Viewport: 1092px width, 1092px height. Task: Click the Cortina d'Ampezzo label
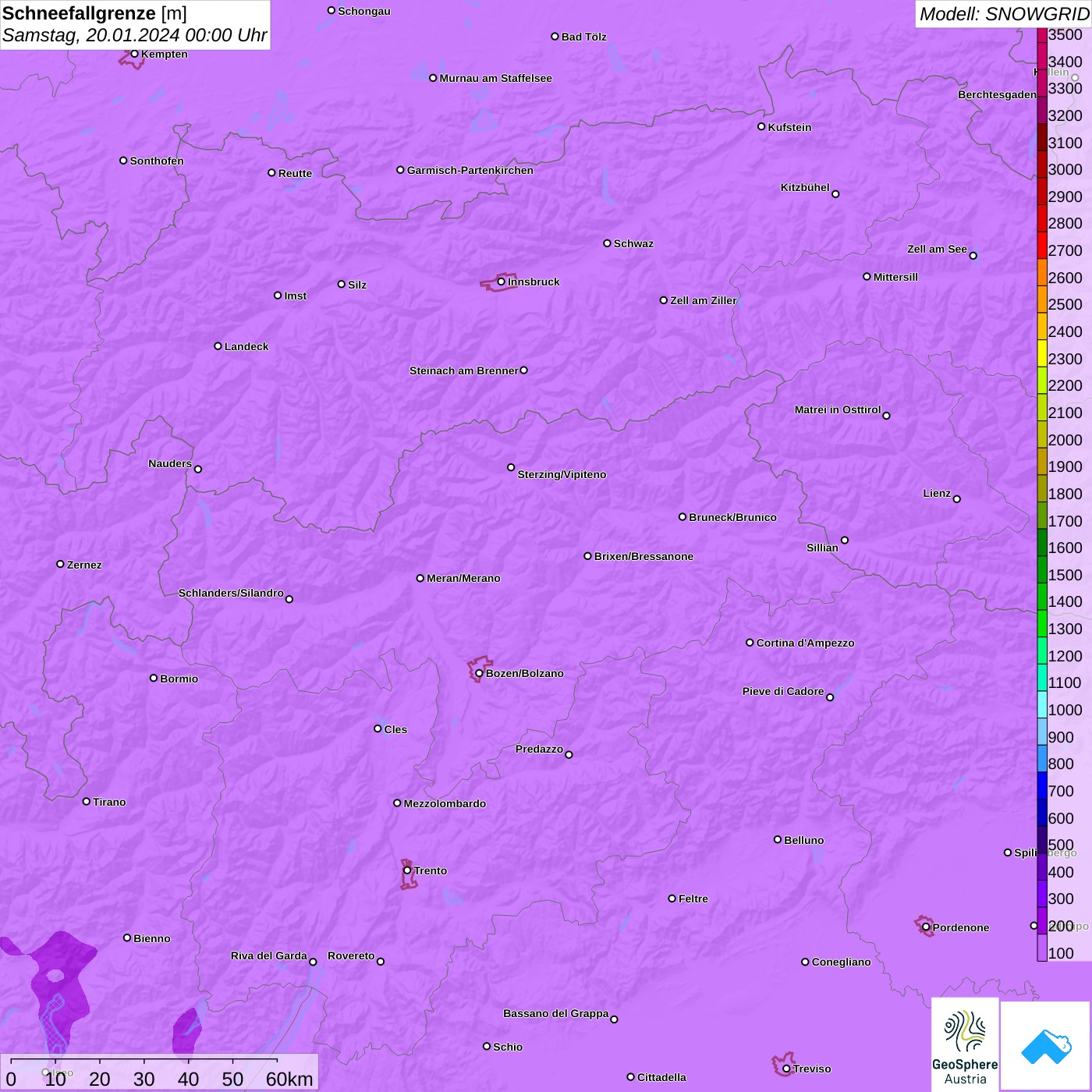point(806,643)
